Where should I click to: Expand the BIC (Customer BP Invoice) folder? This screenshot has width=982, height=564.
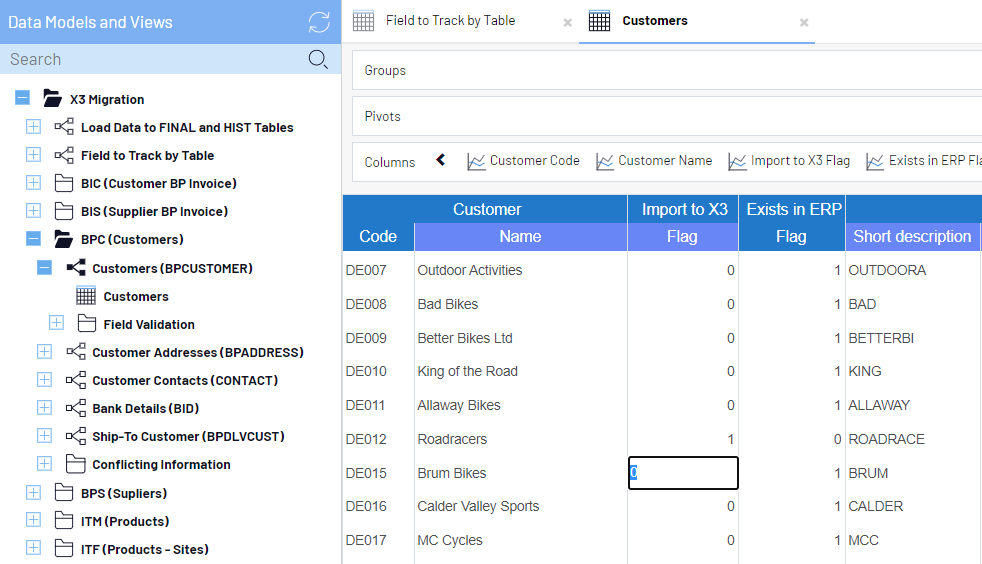[x=33, y=183]
